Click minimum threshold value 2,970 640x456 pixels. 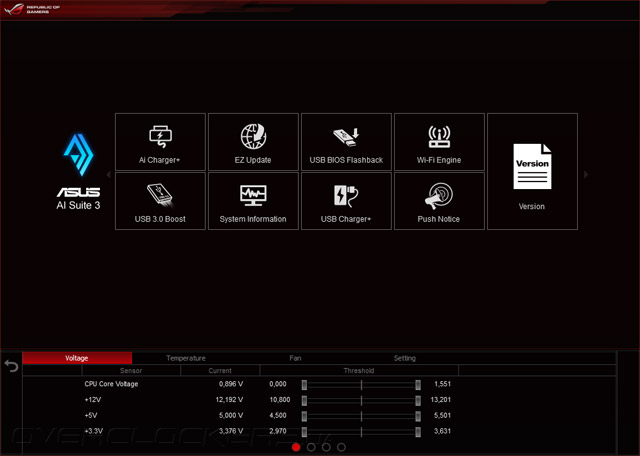[x=278, y=431]
